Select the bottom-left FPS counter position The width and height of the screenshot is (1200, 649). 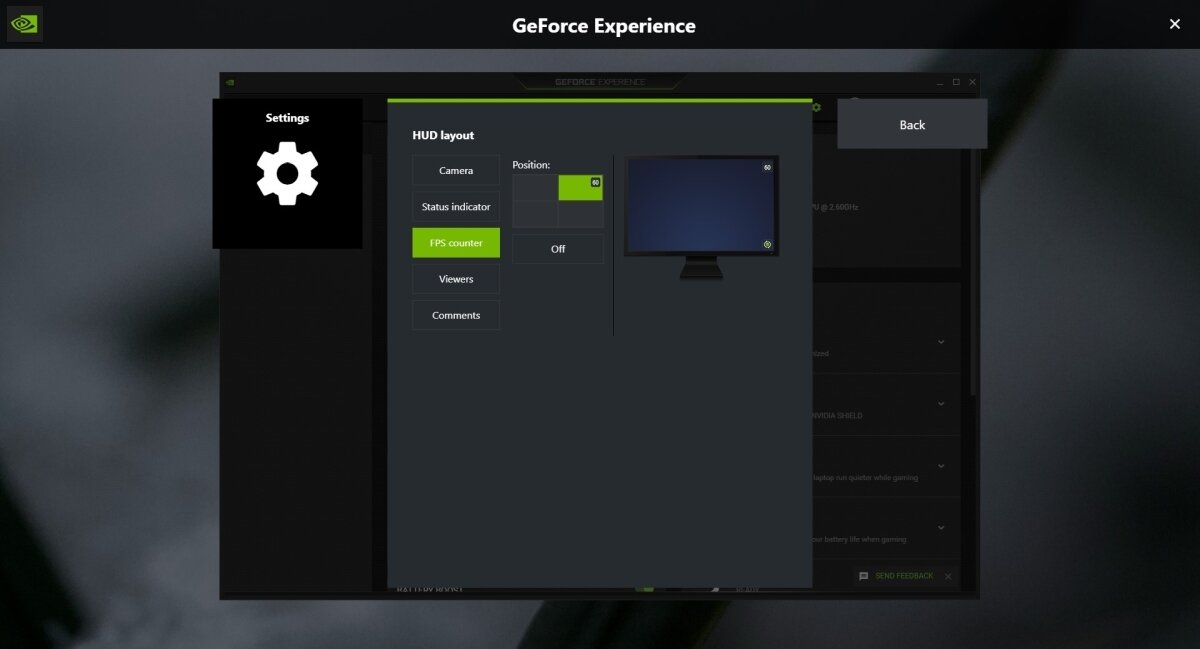click(533, 214)
